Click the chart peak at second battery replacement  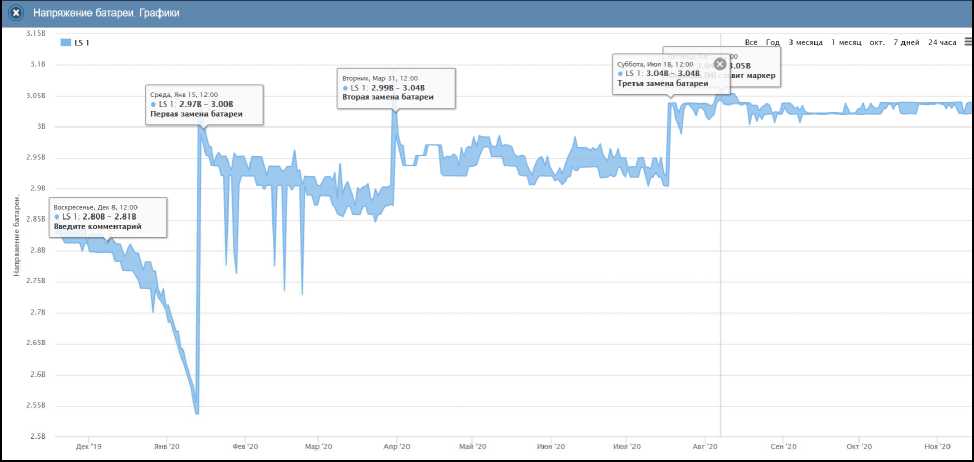[394, 111]
